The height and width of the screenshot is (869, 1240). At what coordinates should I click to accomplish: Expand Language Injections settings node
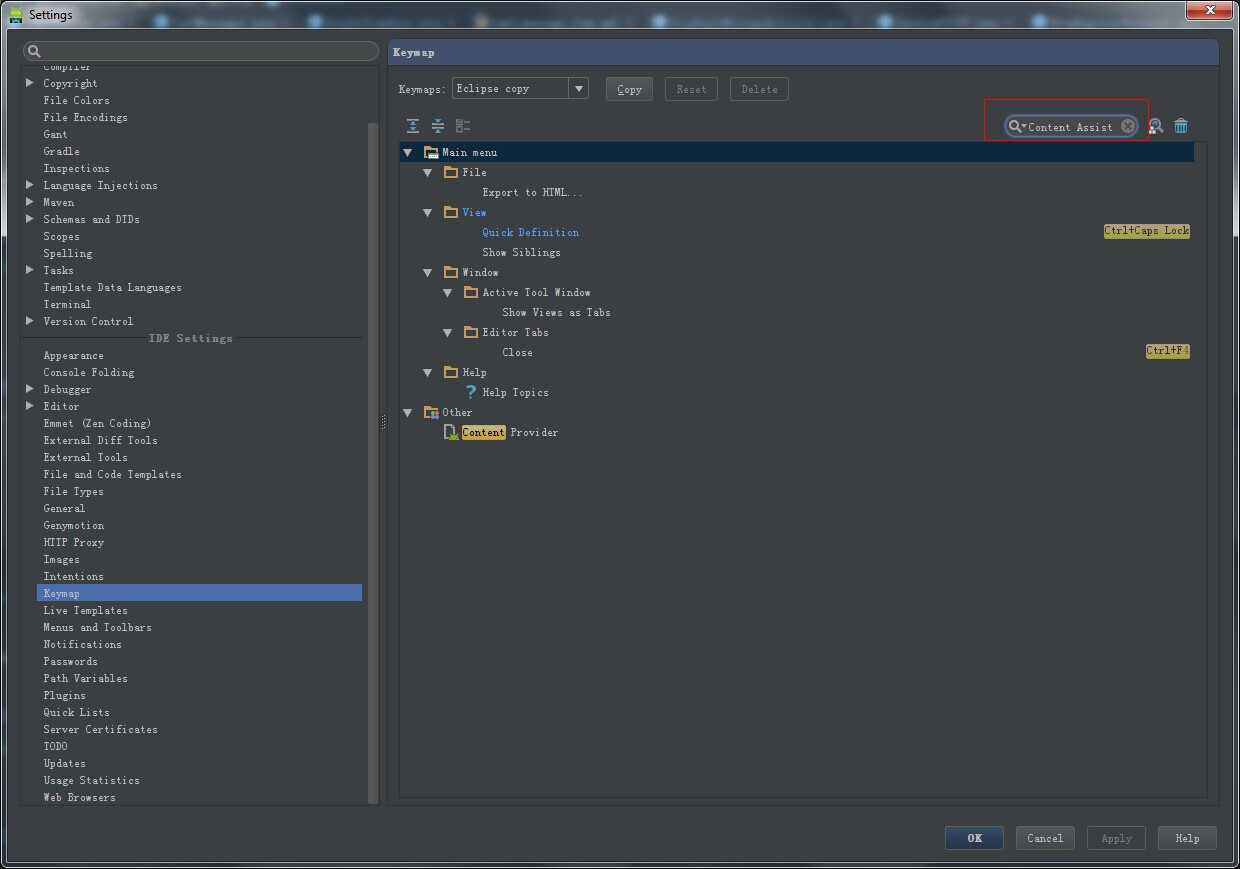tap(30, 185)
